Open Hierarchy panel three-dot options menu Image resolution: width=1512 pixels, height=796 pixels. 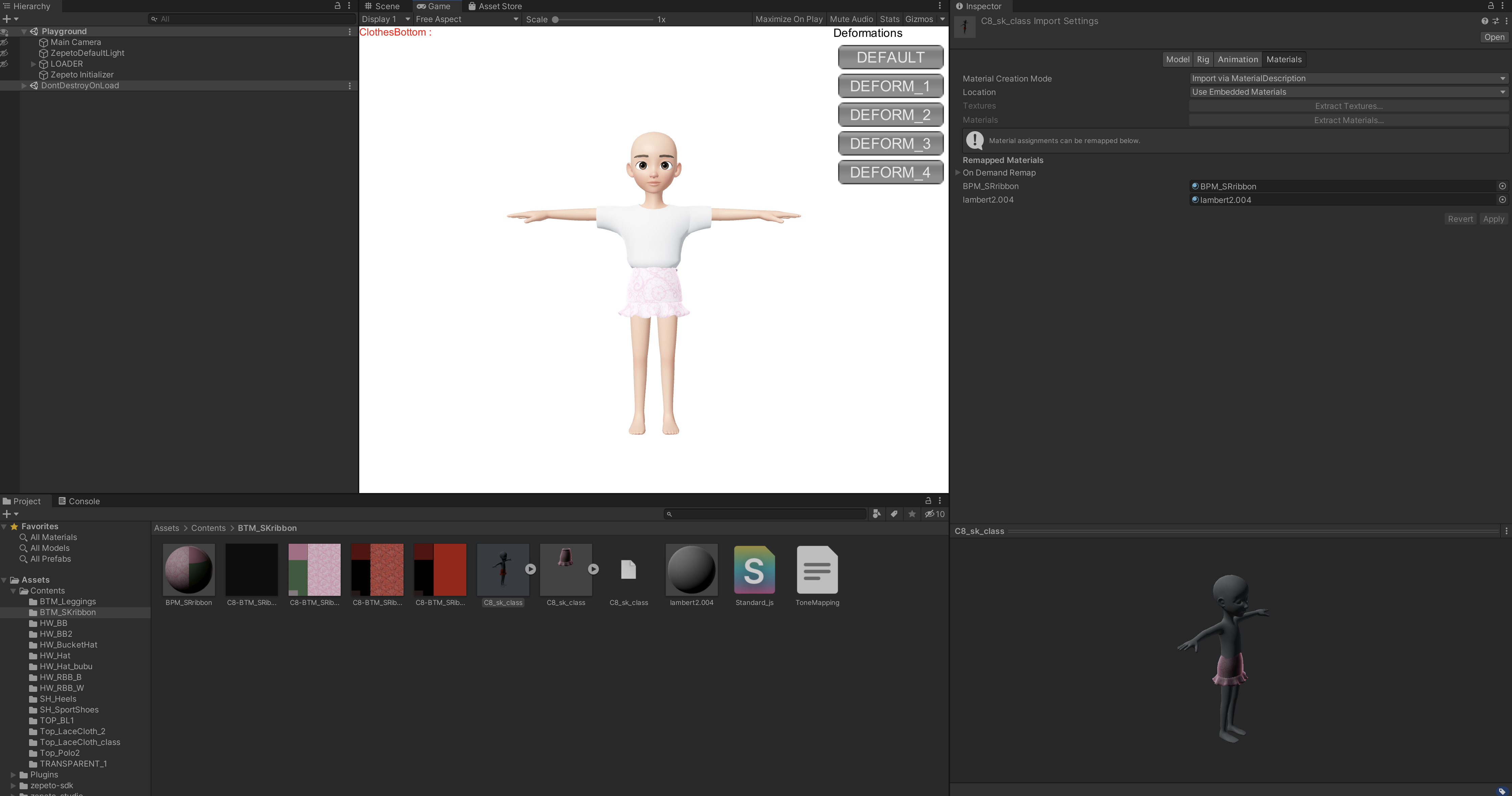click(349, 6)
